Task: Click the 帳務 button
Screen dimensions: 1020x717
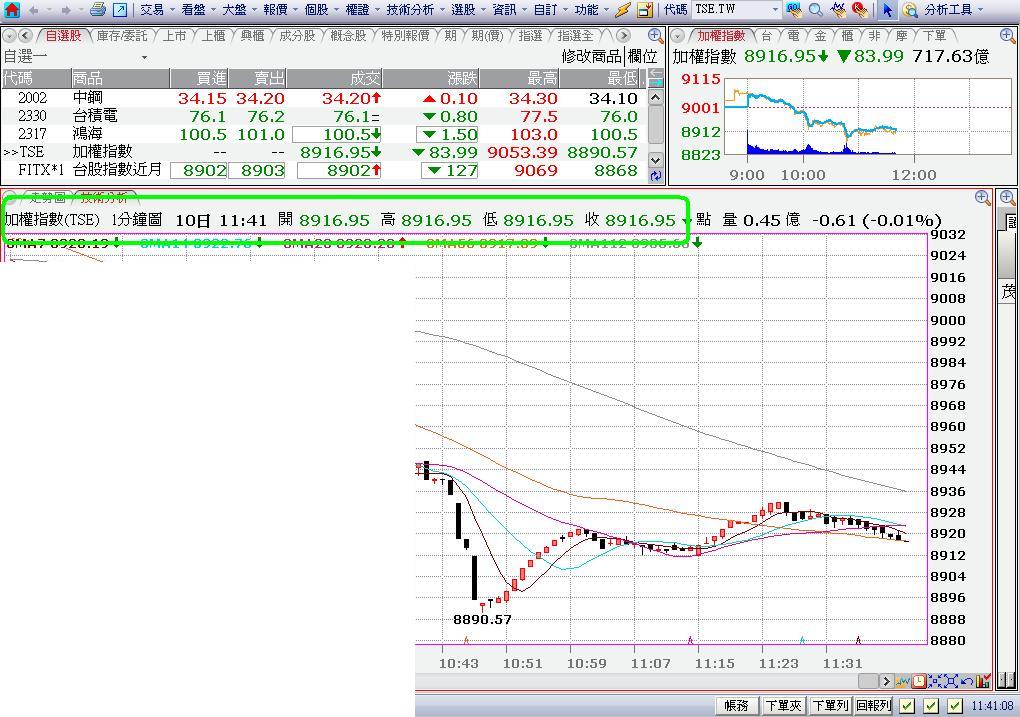Action: [737, 705]
